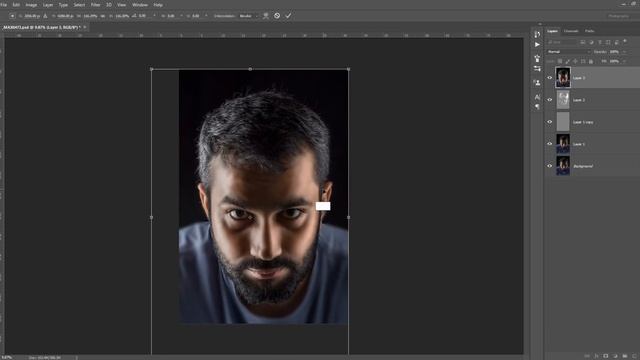Open the Opacity slider dropdown arrow

click(625, 52)
